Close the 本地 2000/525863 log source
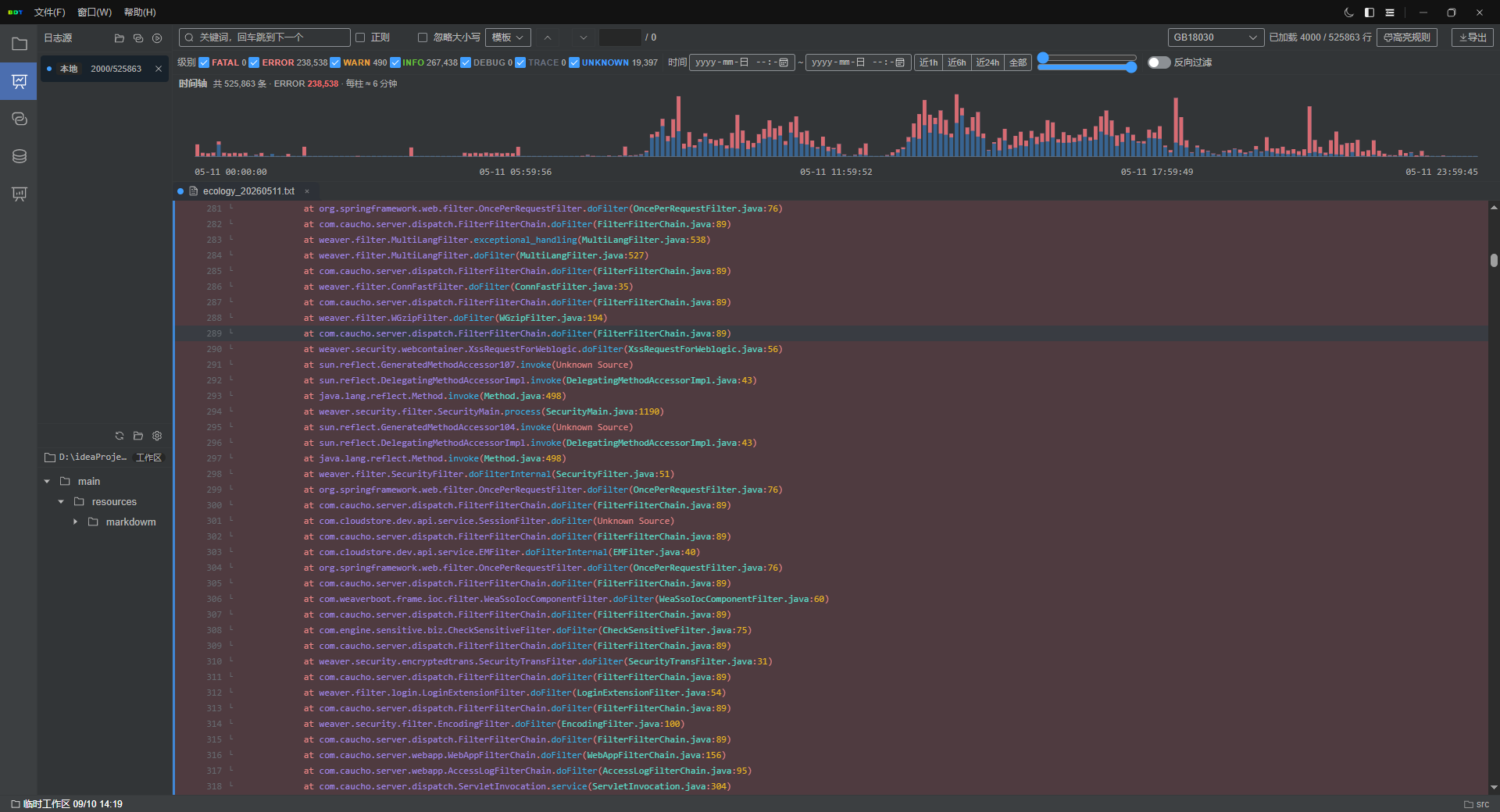 point(159,69)
